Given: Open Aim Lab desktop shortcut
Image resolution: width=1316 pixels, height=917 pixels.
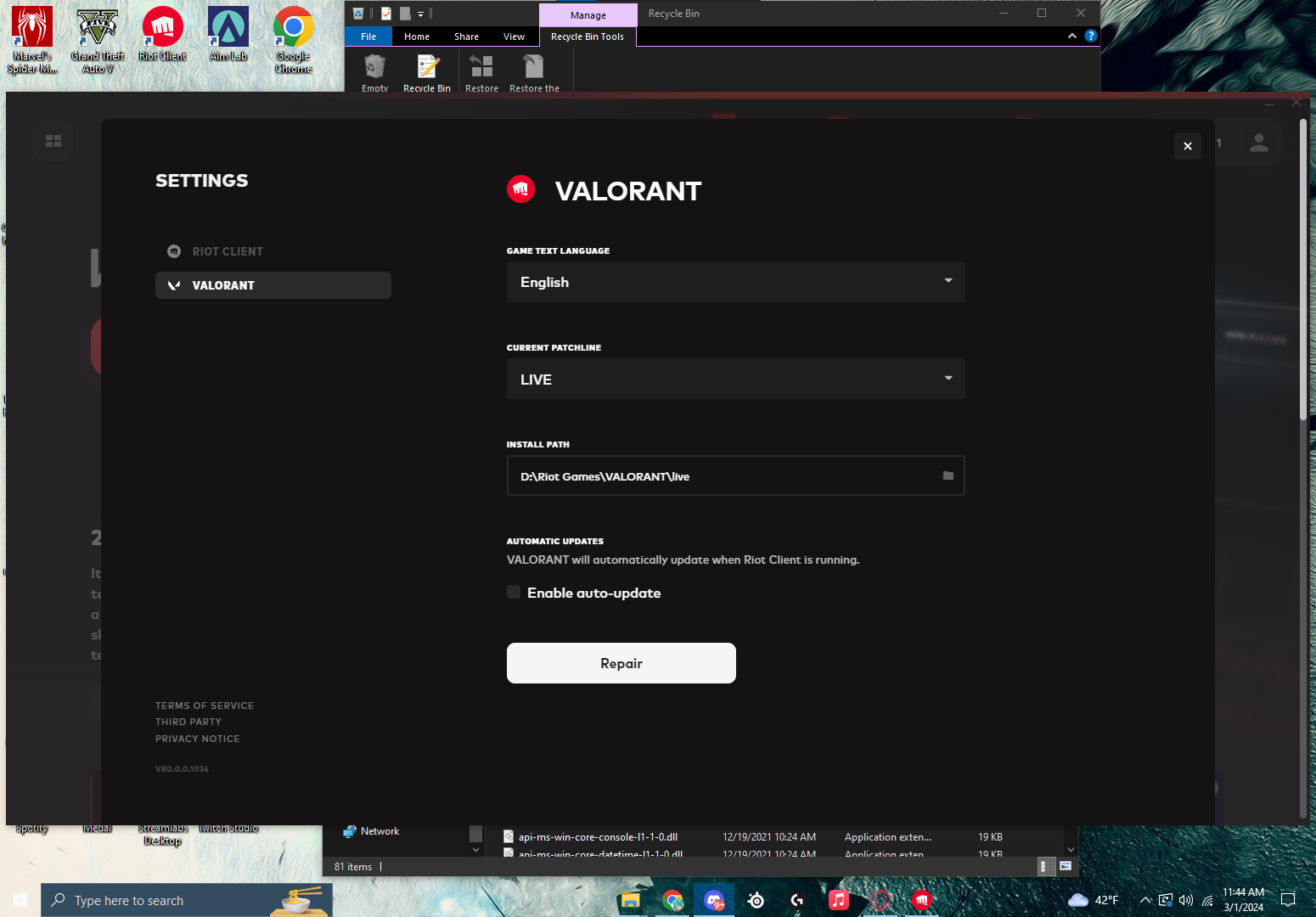Looking at the screenshot, I should [x=228, y=36].
